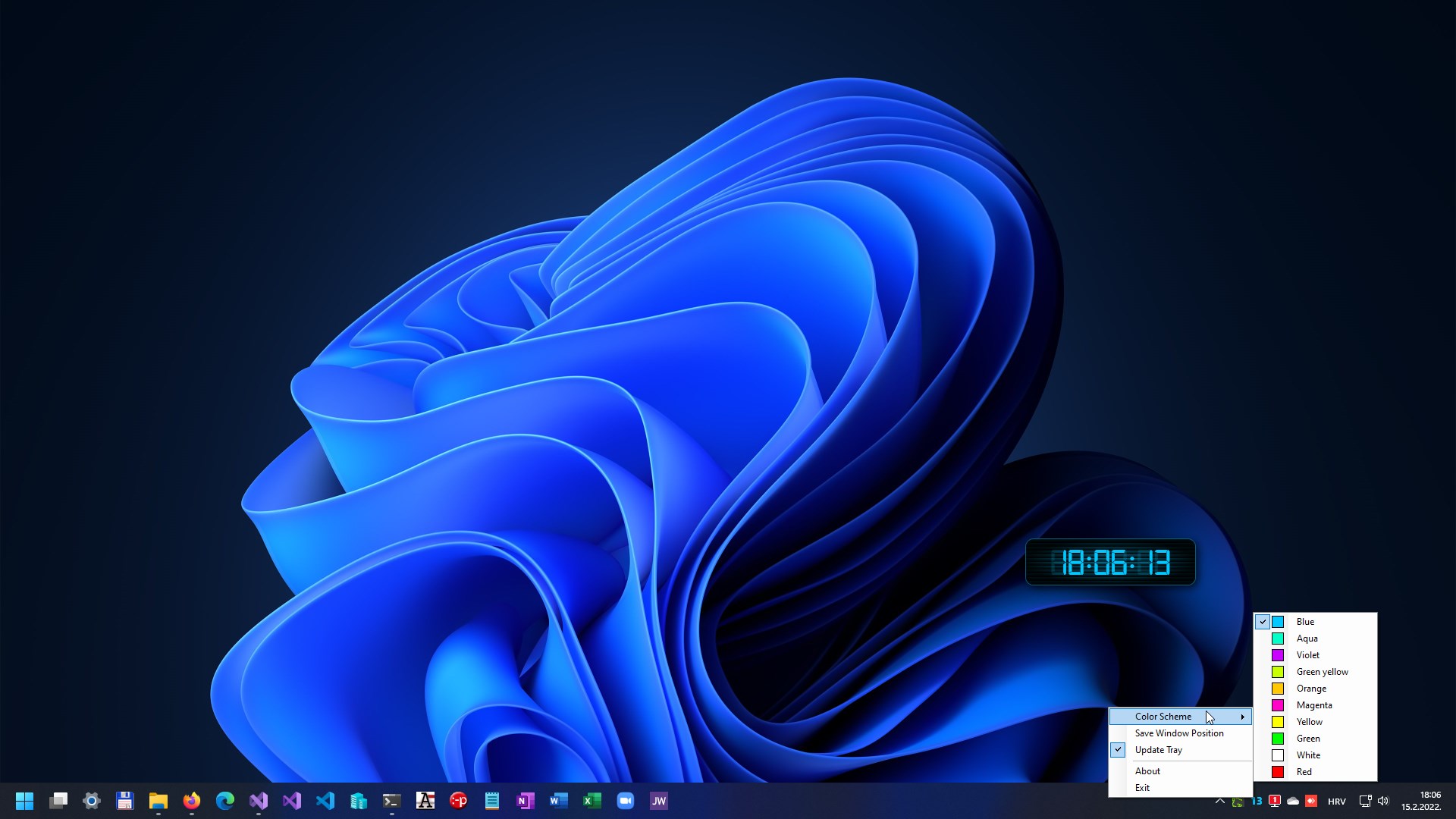Open the volume speaker tray icon

point(1383,802)
